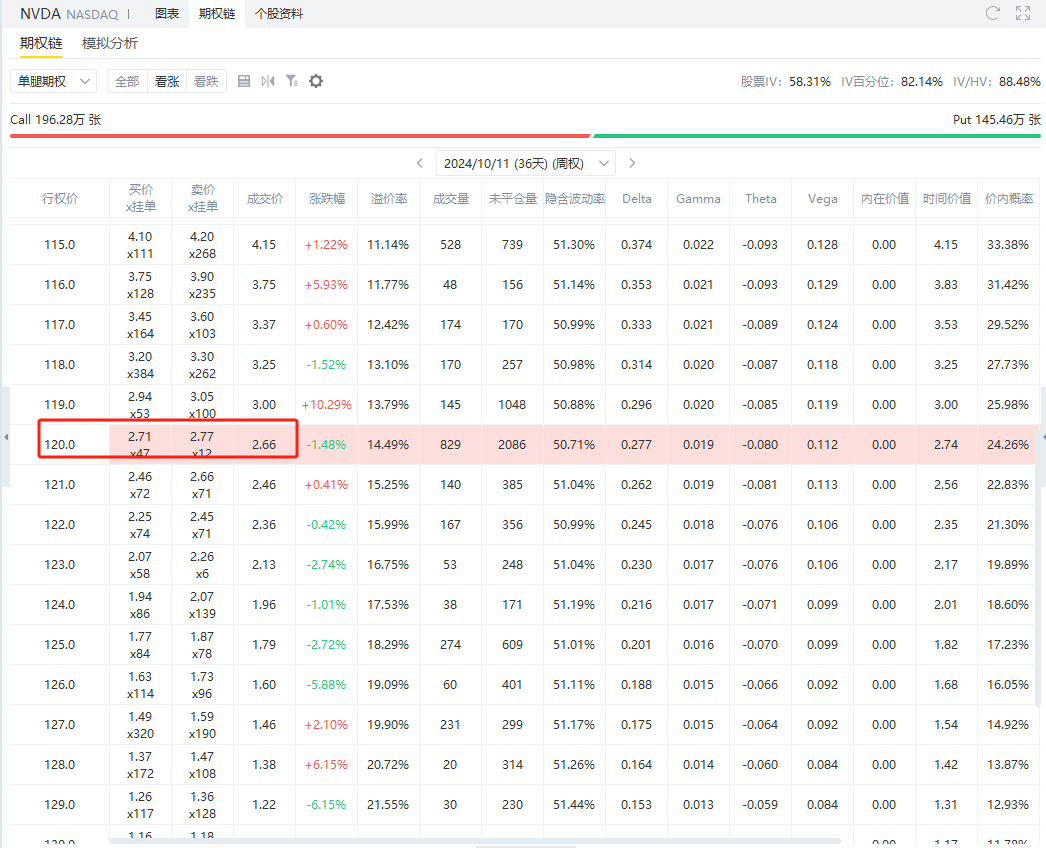Sort by 成交量 column header
The image size is (1046, 848).
[451, 198]
